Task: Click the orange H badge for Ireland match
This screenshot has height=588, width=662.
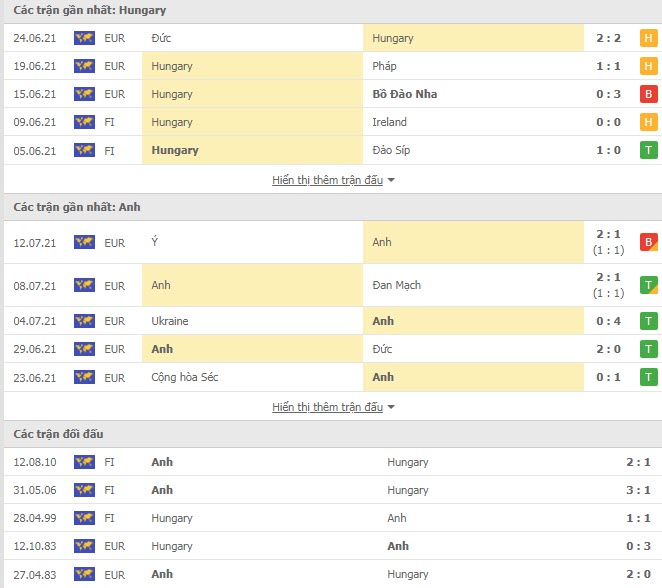Action: point(648,122)
